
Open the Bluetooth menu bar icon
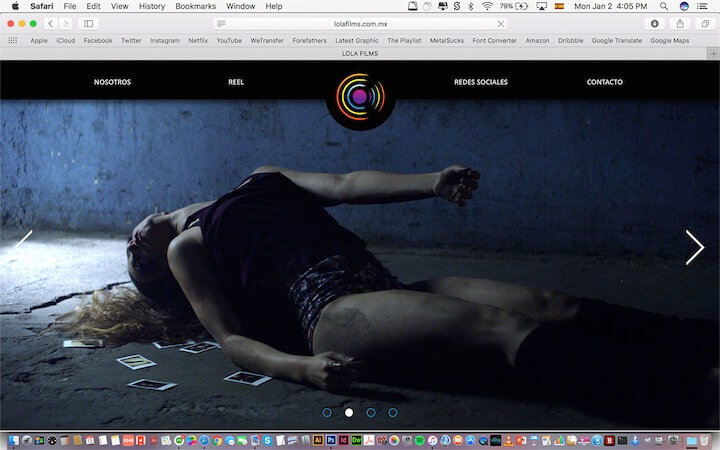(471, 6)
